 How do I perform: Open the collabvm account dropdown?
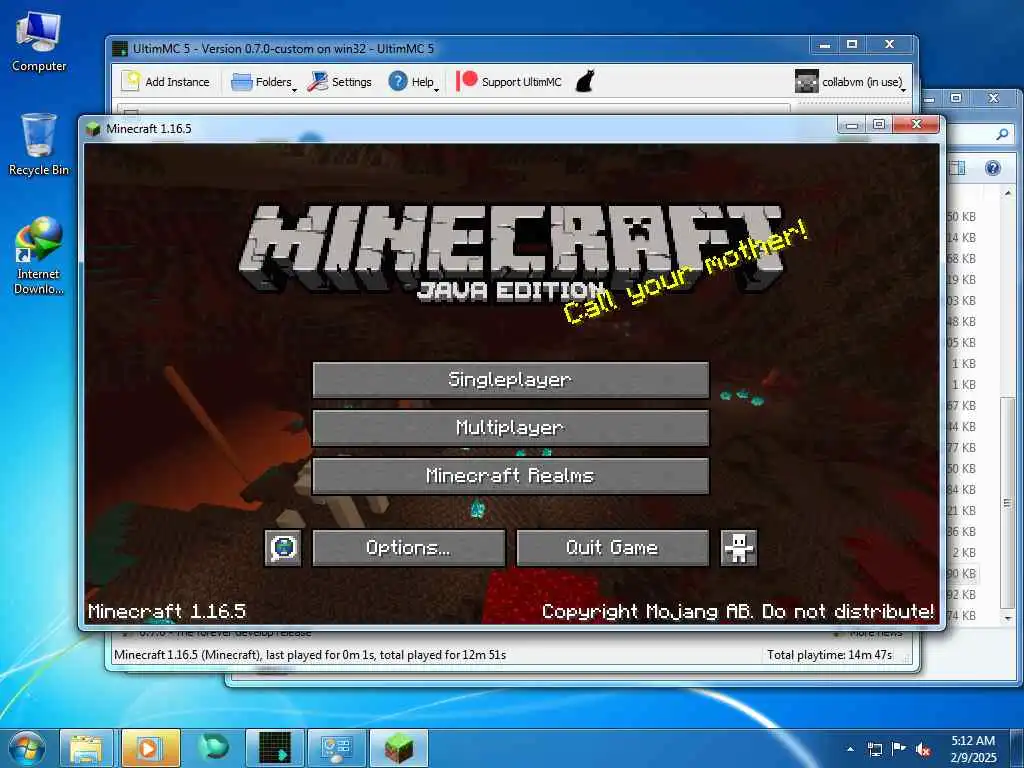point(851,82)
